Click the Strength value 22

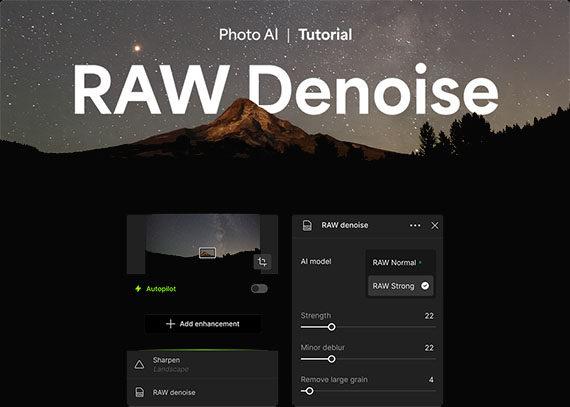tap(429, 316)
